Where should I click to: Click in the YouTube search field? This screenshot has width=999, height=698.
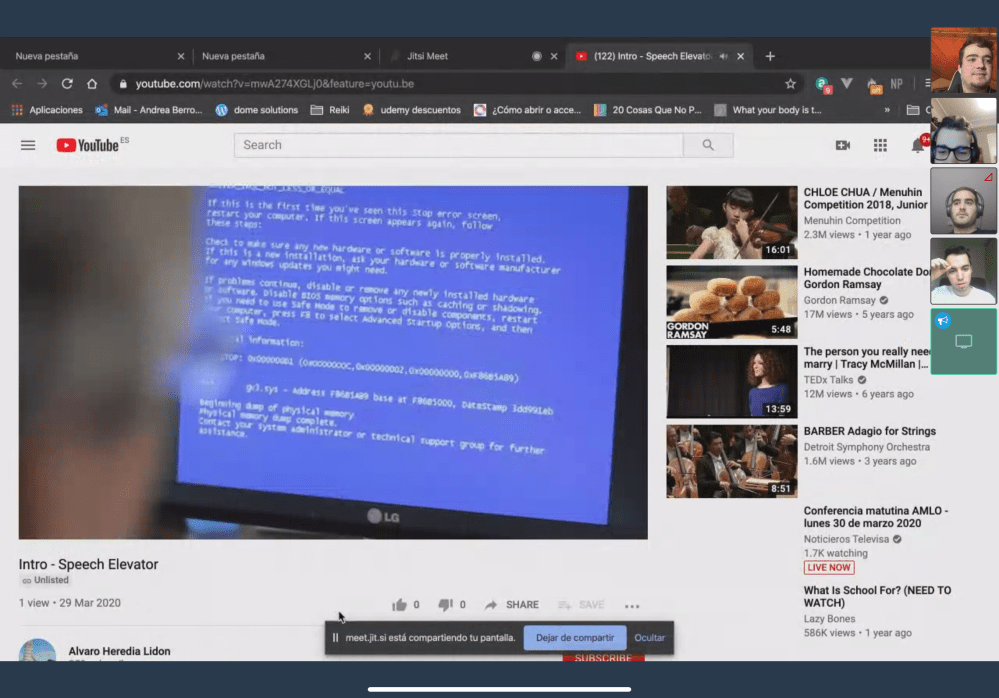458,145
